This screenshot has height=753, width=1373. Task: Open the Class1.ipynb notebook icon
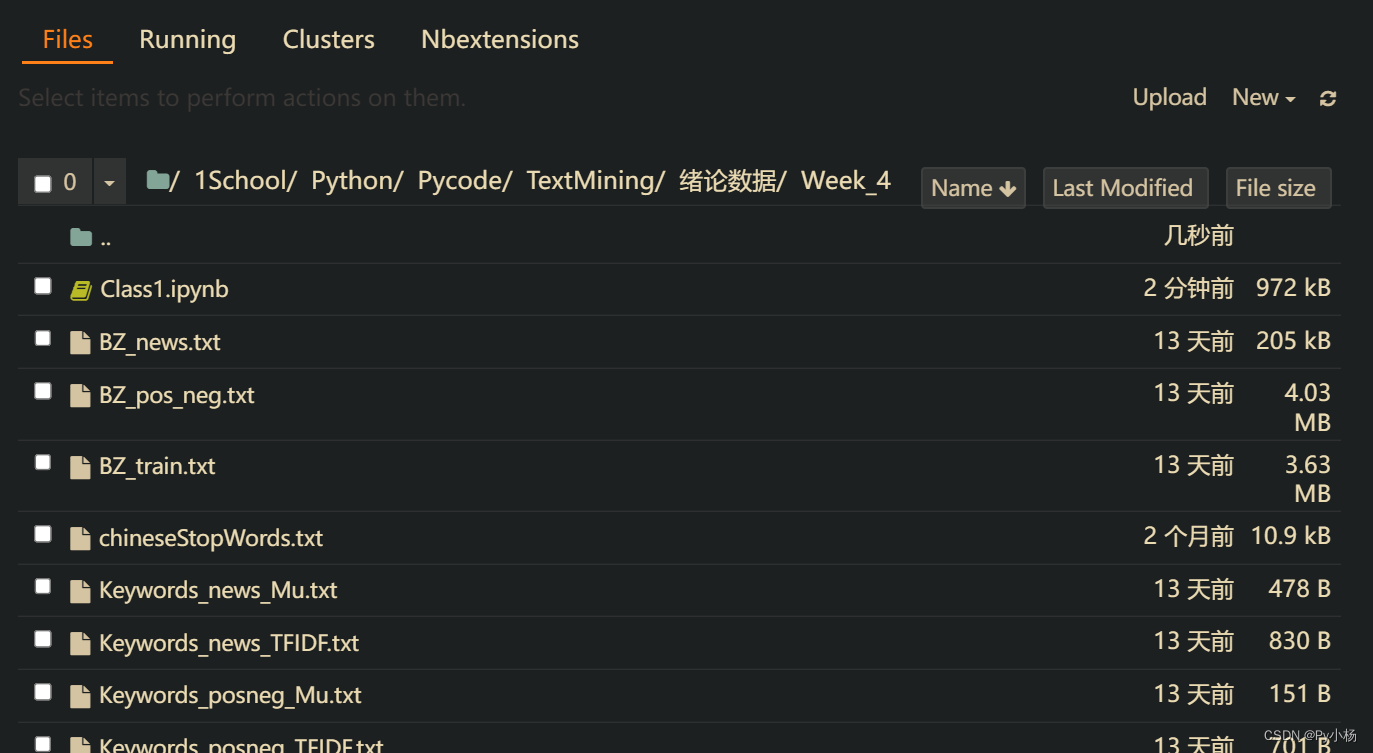pyautogui.click(x=81, y=289)
